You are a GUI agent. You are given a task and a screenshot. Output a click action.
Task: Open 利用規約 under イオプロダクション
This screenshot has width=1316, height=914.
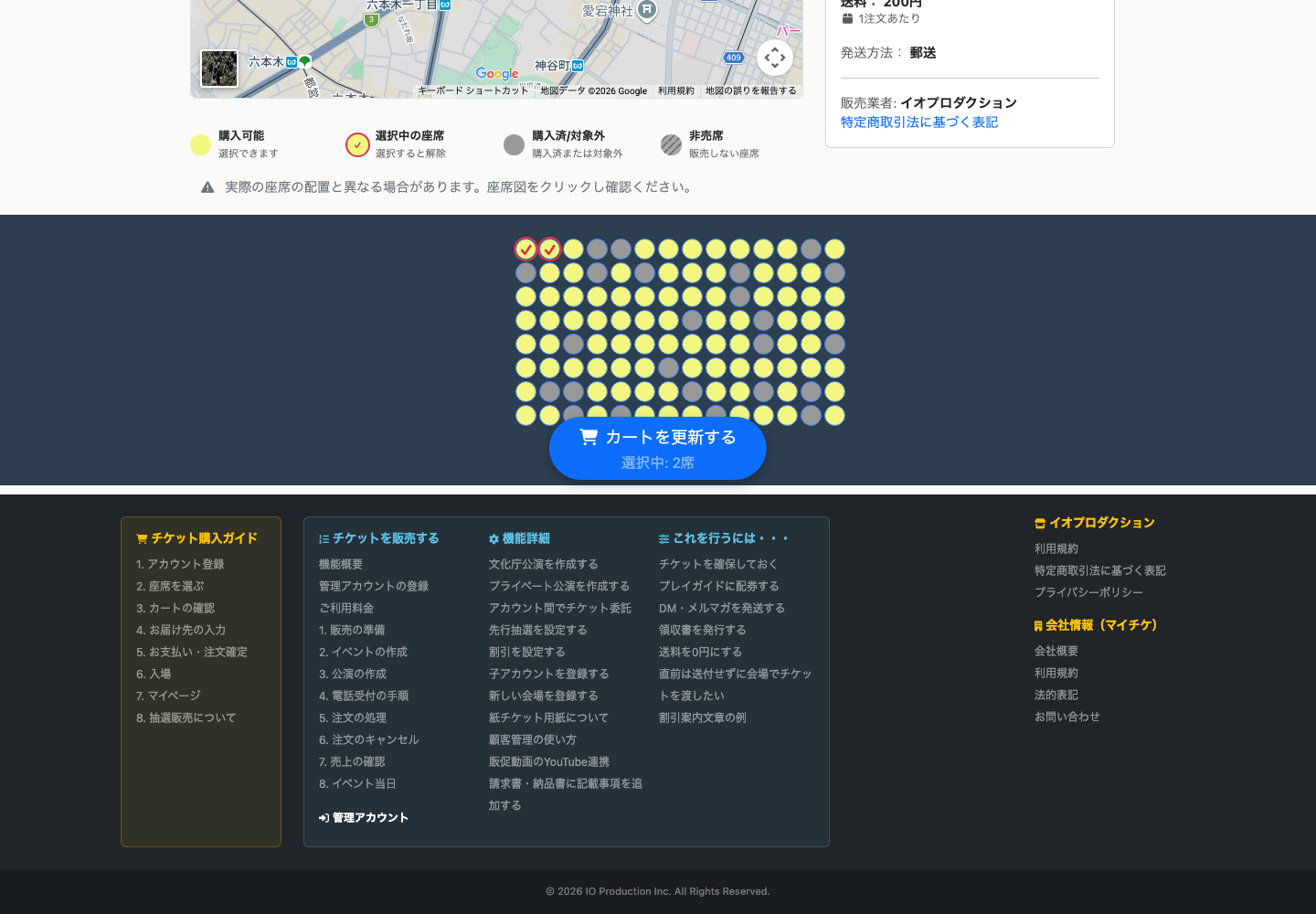click(x=1056, y=549)
